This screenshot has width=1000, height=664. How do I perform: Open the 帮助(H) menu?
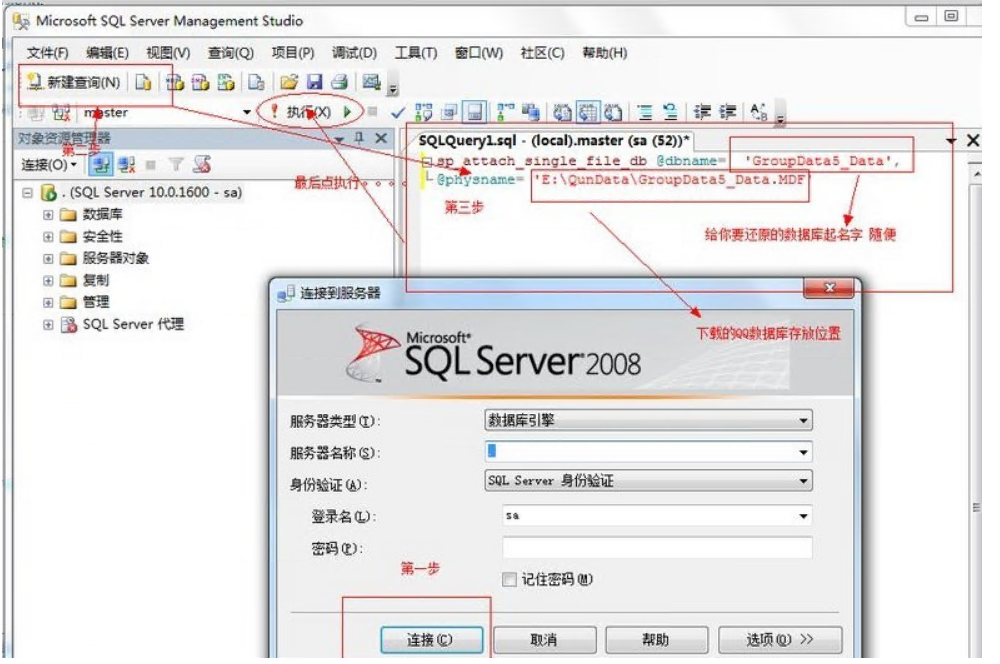(605, 53)
